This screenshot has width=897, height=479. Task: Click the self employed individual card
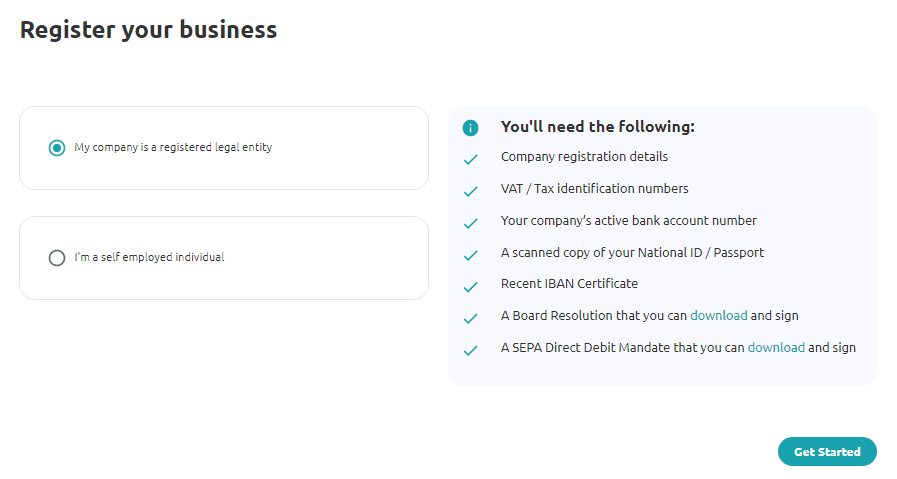pos(224,258)
